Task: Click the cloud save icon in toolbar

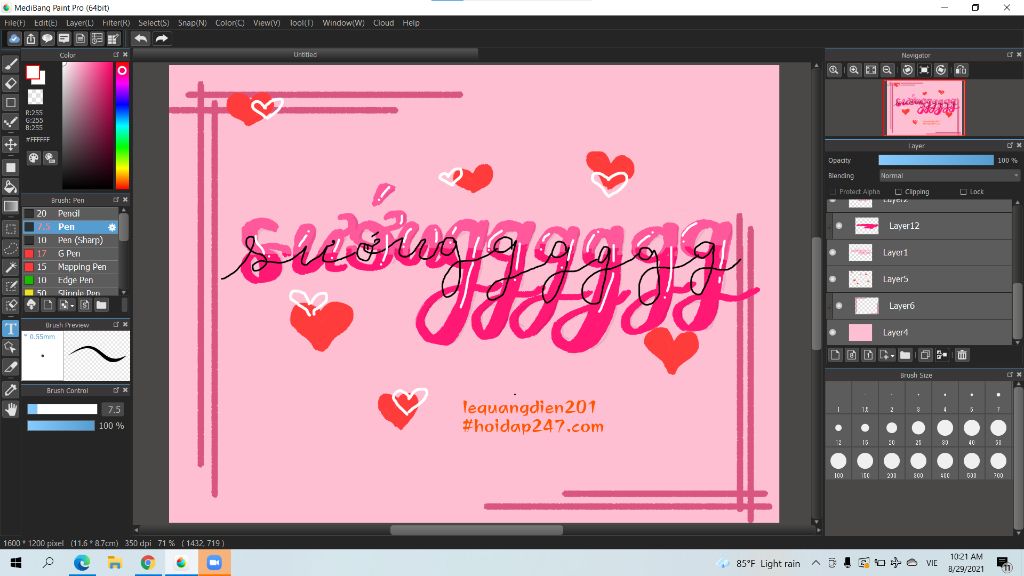Action: point(14,39)
